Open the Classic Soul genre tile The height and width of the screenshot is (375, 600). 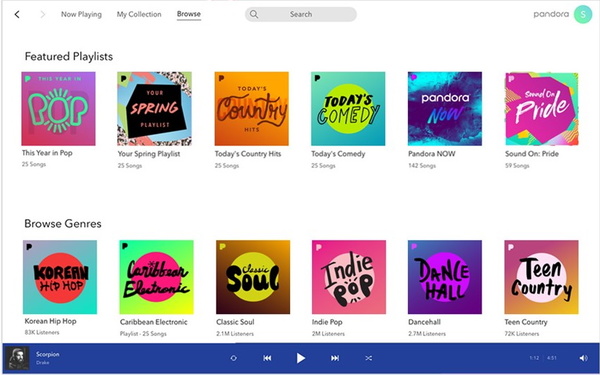click(253, 277)
